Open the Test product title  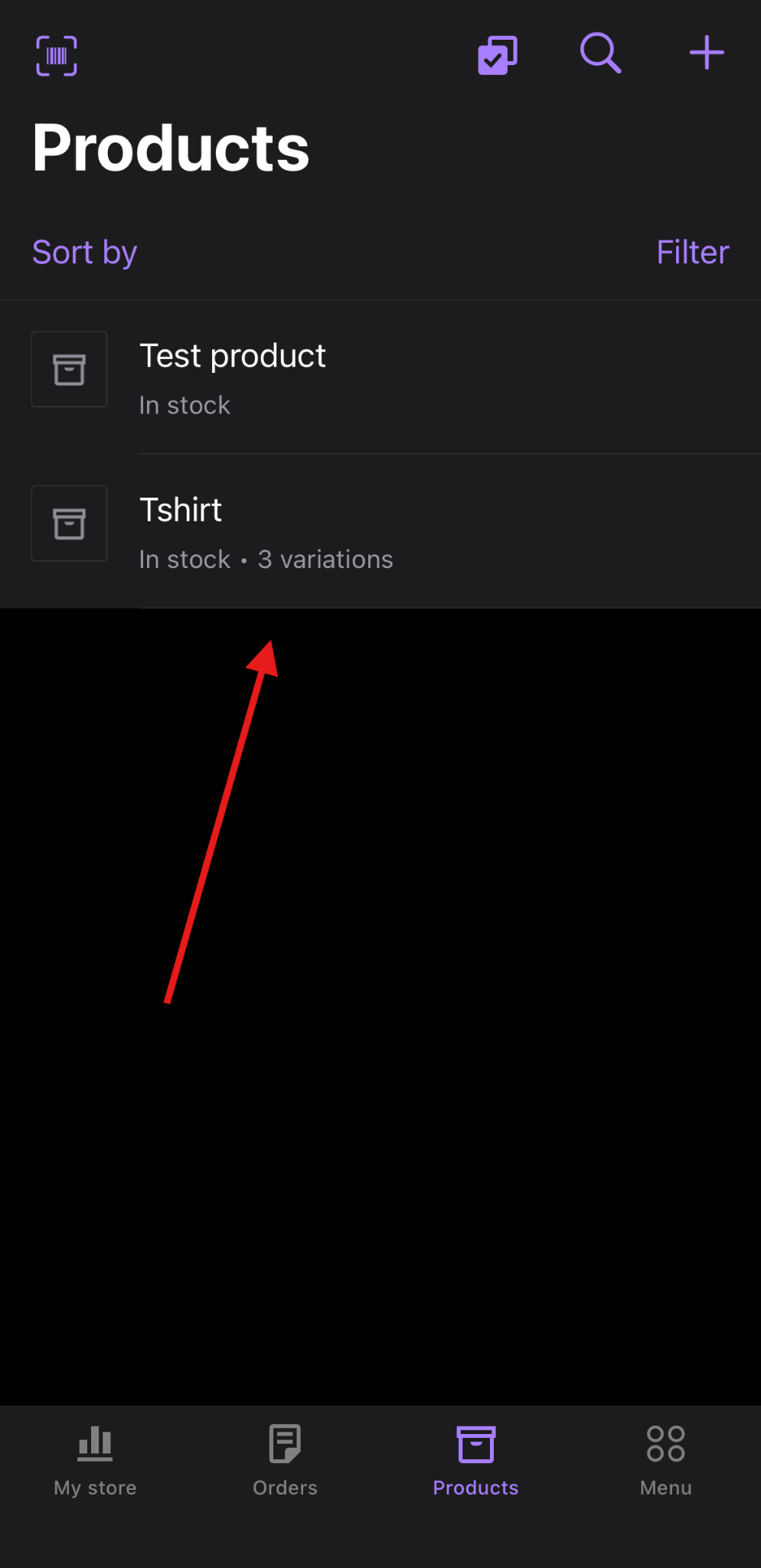(x=232, y=356)
